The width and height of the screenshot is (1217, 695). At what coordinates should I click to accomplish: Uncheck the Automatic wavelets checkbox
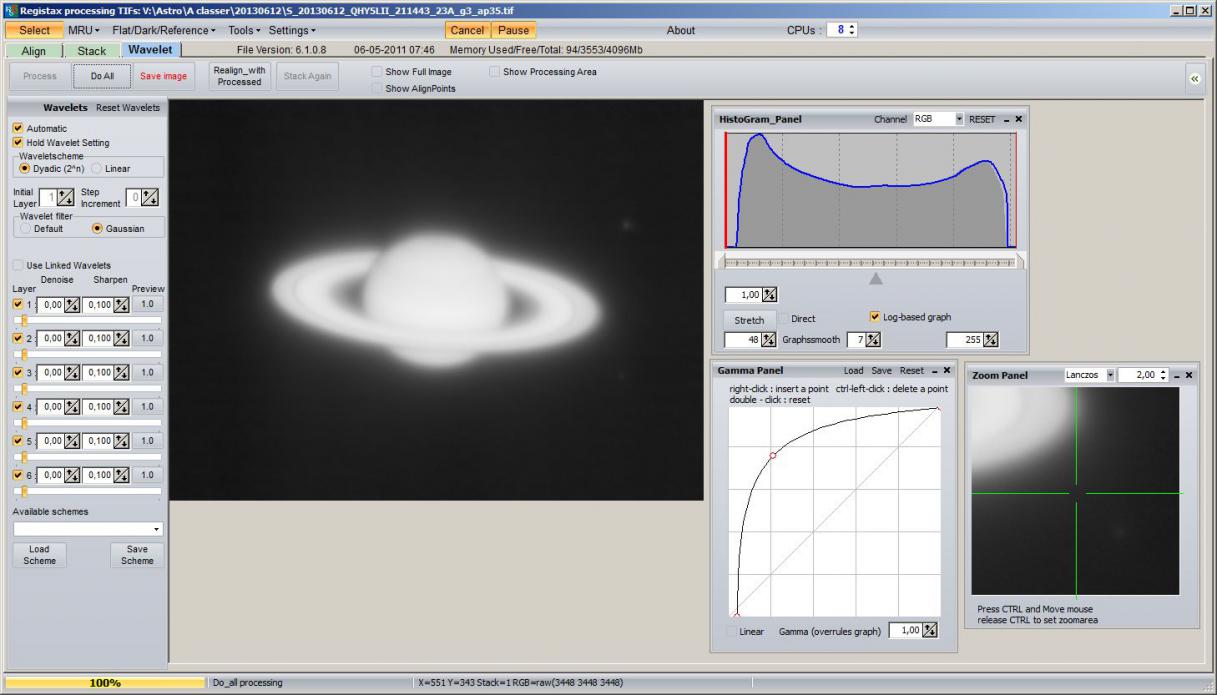coord(18,128)
